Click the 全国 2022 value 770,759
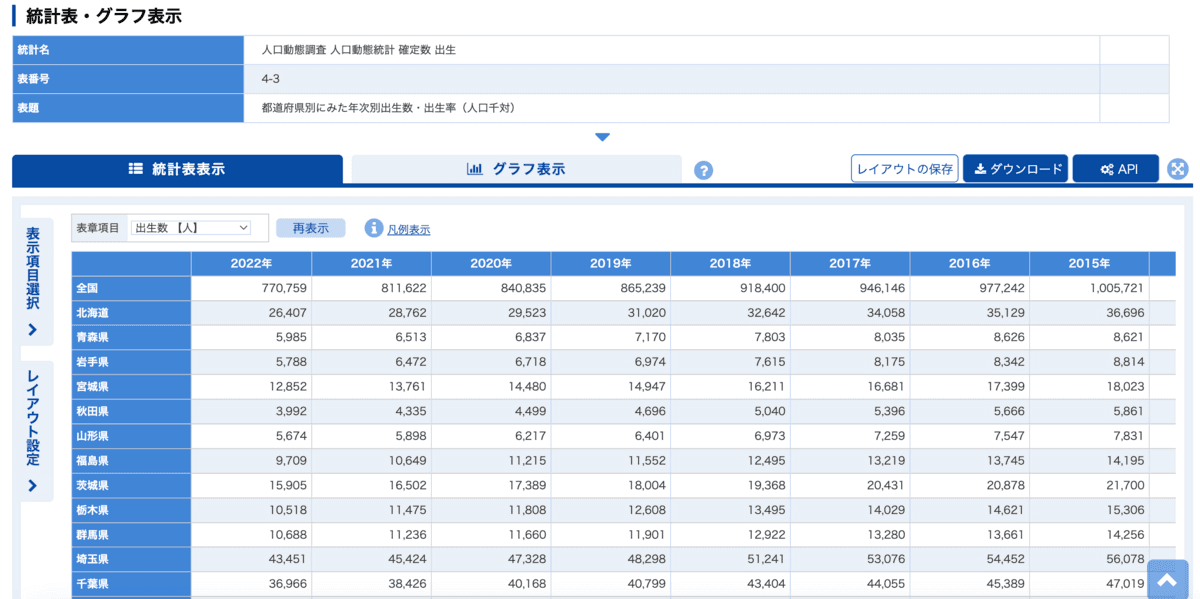Viewport: 1200px width, 599px height. 283,288
